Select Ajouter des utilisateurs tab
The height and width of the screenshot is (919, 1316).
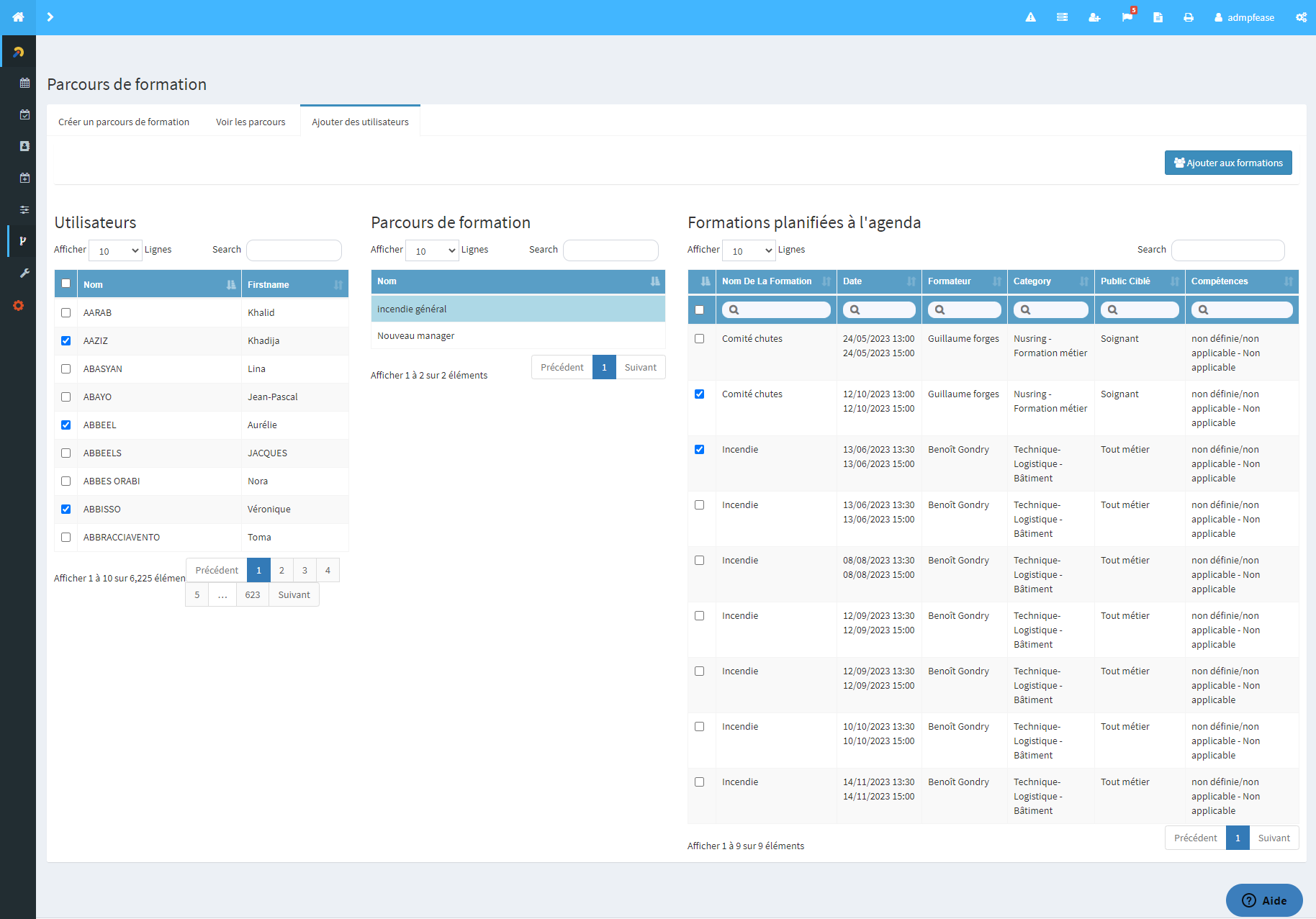[360, 122]
